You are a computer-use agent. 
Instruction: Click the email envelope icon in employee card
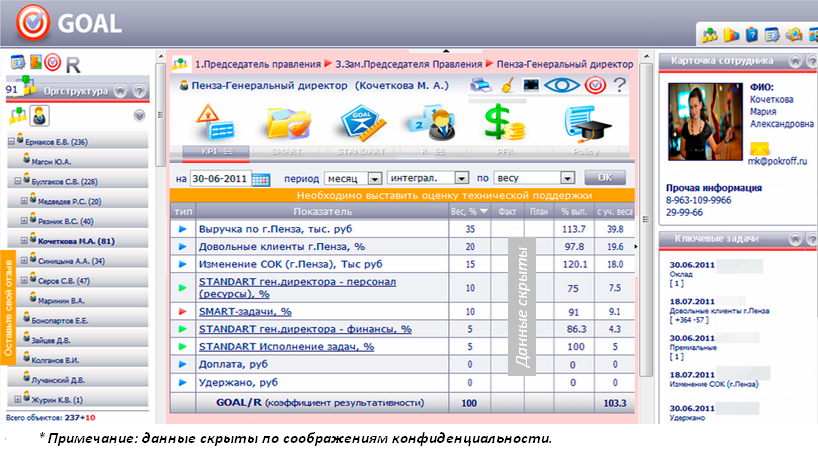[x=760, y=149]
